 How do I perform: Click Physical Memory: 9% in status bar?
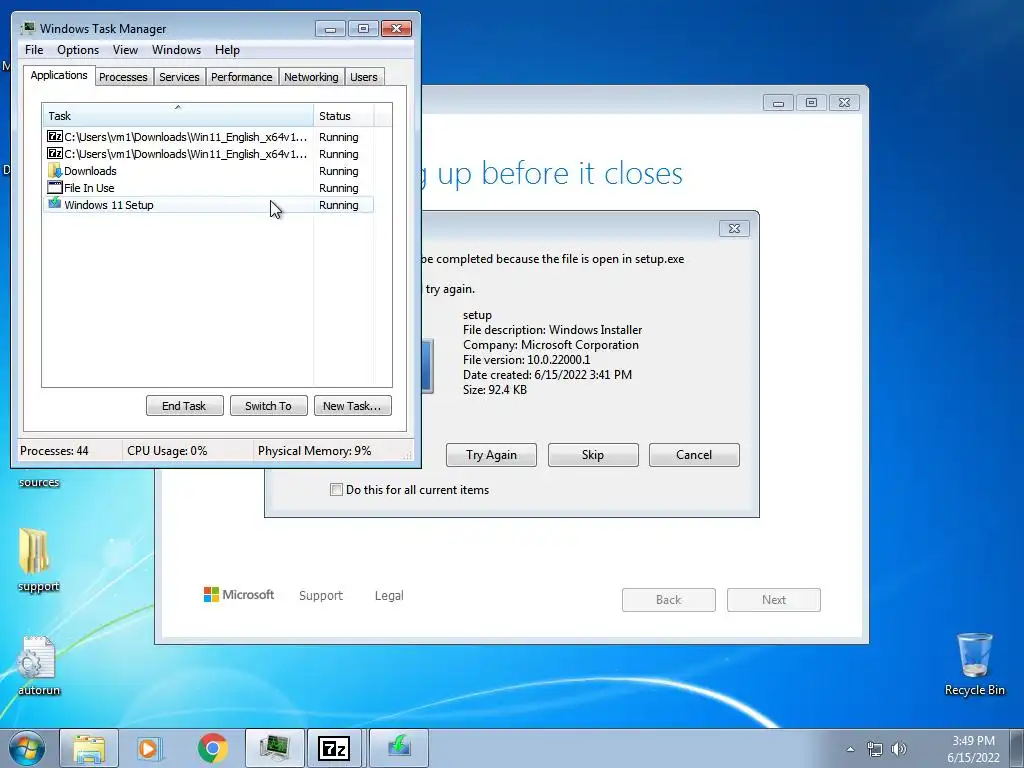point(314,451)
